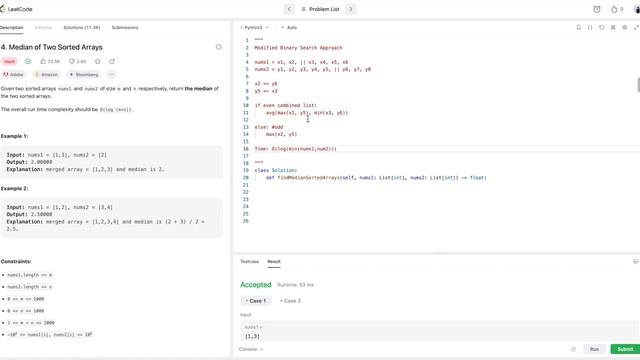640x360 pixels.
Task: Click the Example 2 code block
Action: [x=111, y=218]
